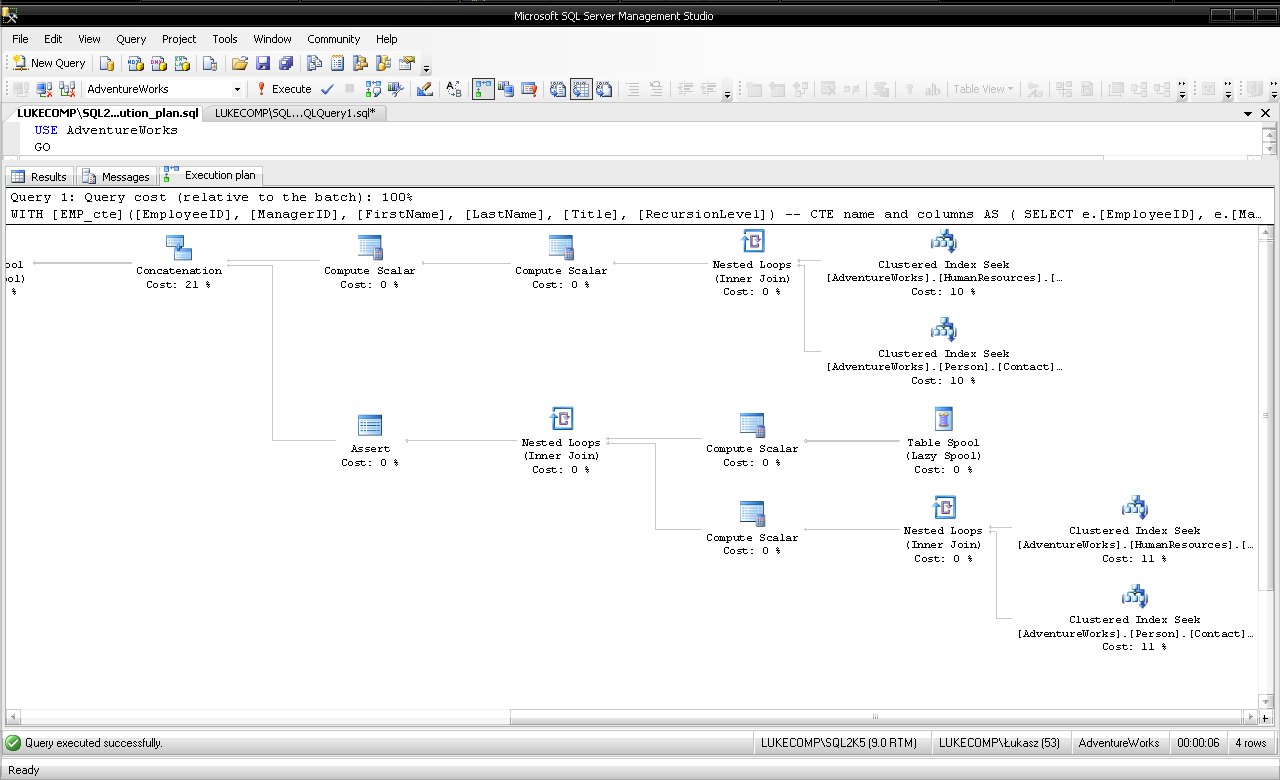Click Design Query in Editor icon
1280x780 pixels.
[x=425, y=89]
